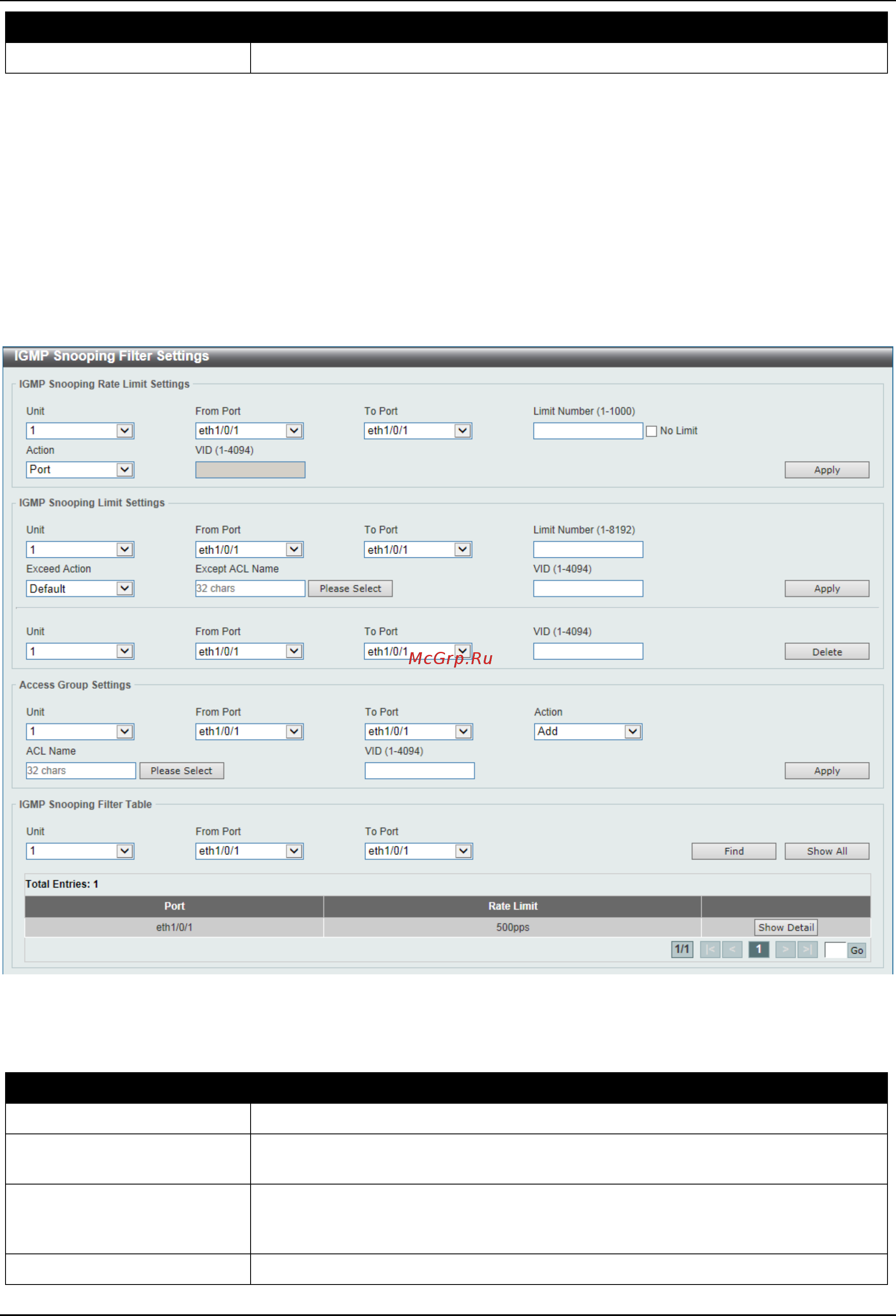Viewport: 896px width, 1316px height.
Task: Click the Find button
Action: pos(734,851)
